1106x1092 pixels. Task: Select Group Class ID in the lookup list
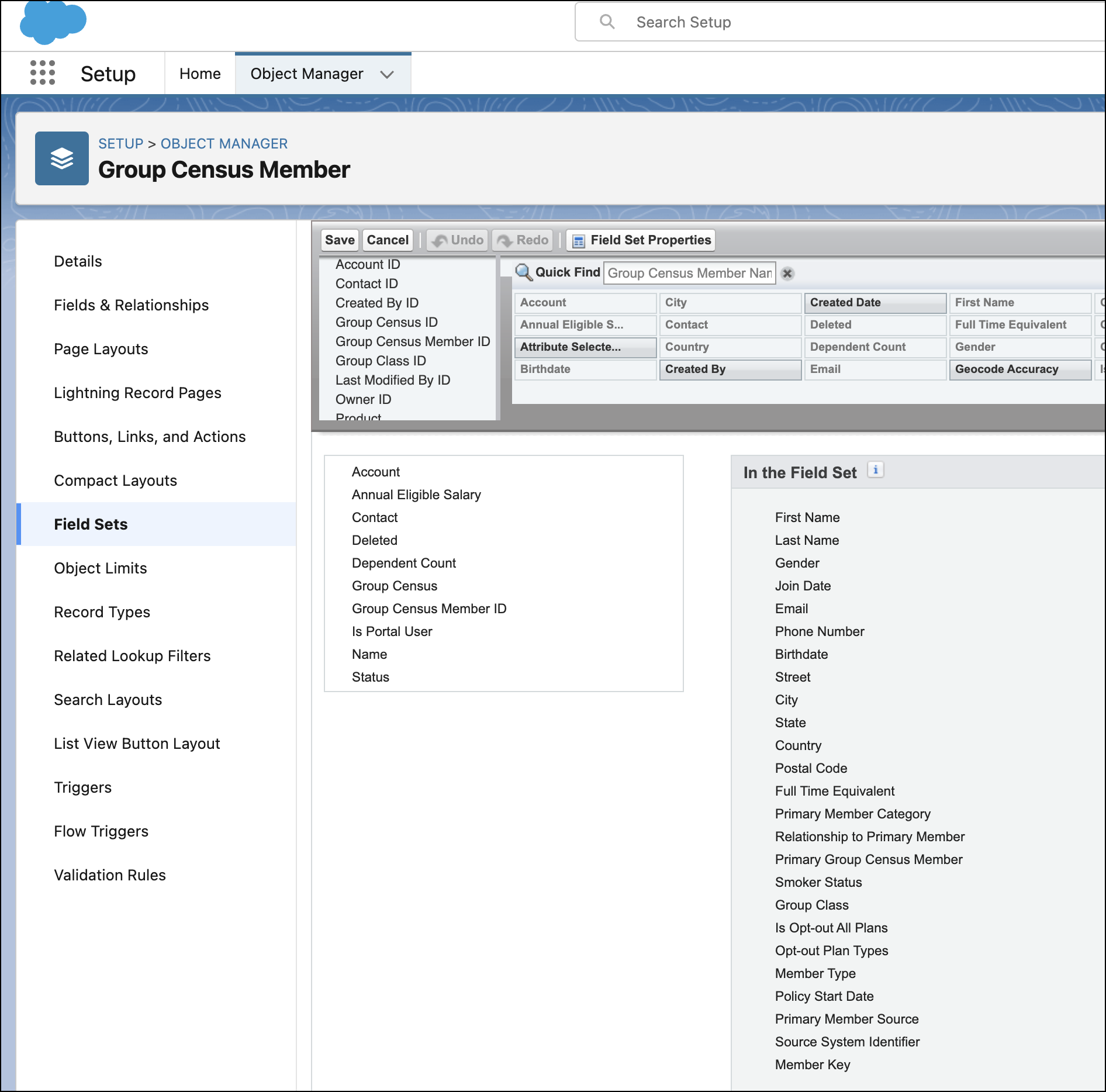[x=381, y=361]
